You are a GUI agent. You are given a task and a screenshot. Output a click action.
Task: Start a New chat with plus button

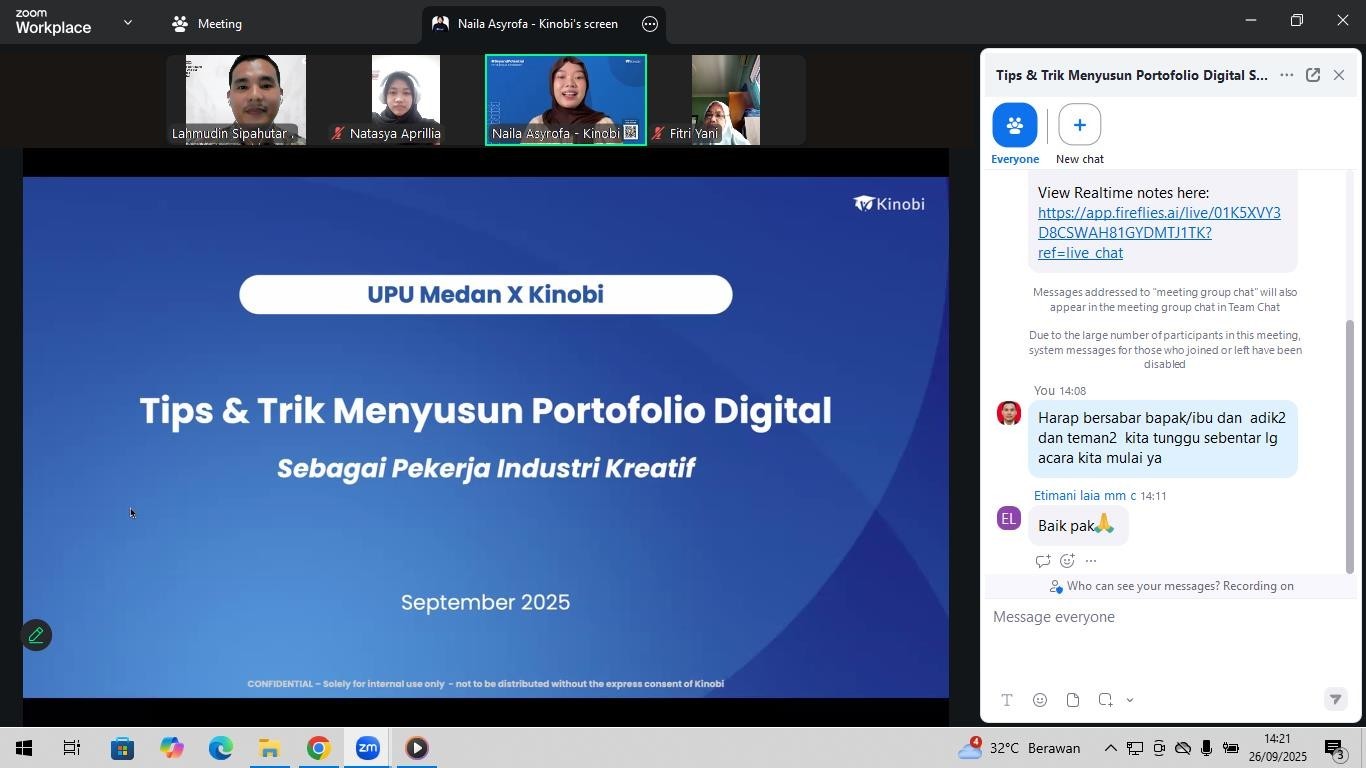(1079, 125)
